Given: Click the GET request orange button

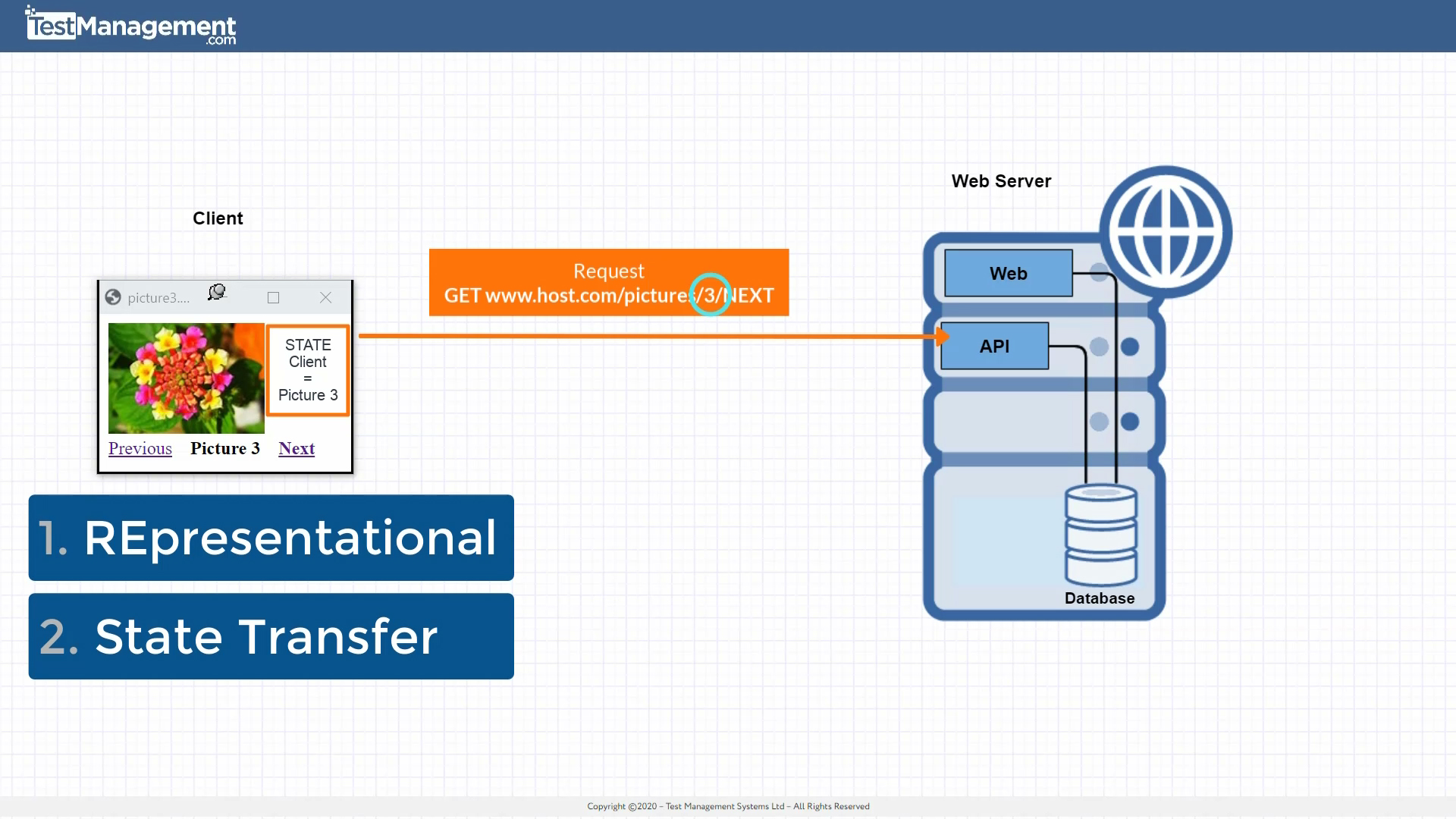Looking at the screenshot, I should 608,282.
